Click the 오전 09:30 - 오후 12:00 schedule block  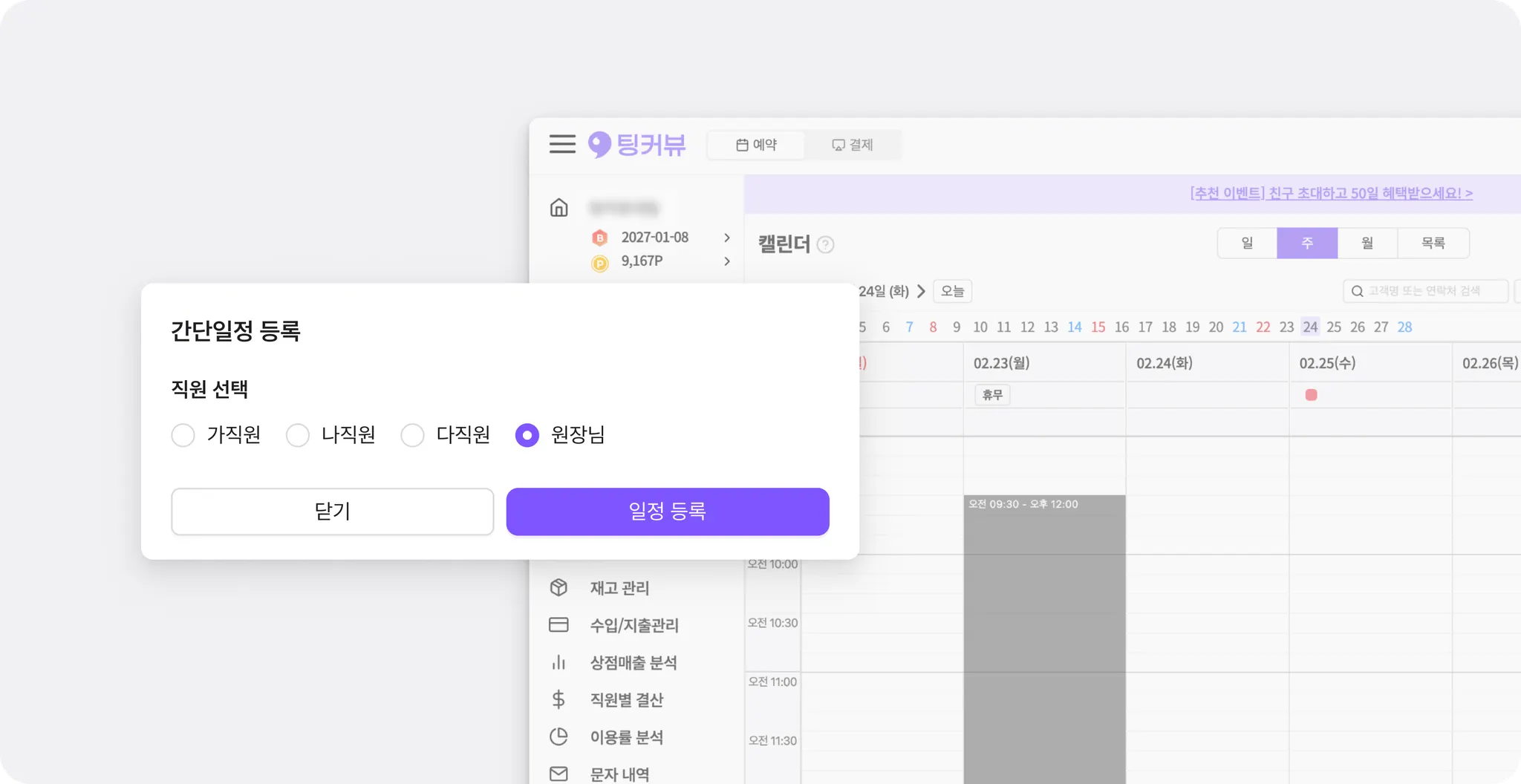[1044, 638]
